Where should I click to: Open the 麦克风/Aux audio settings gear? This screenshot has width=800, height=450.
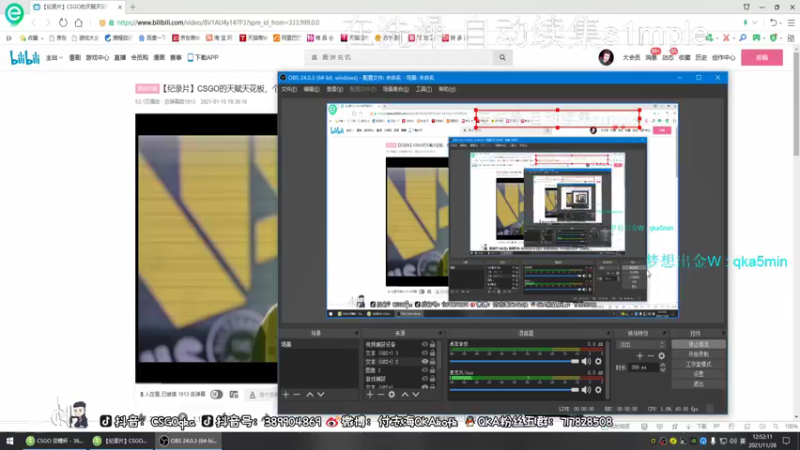point(598,390)
